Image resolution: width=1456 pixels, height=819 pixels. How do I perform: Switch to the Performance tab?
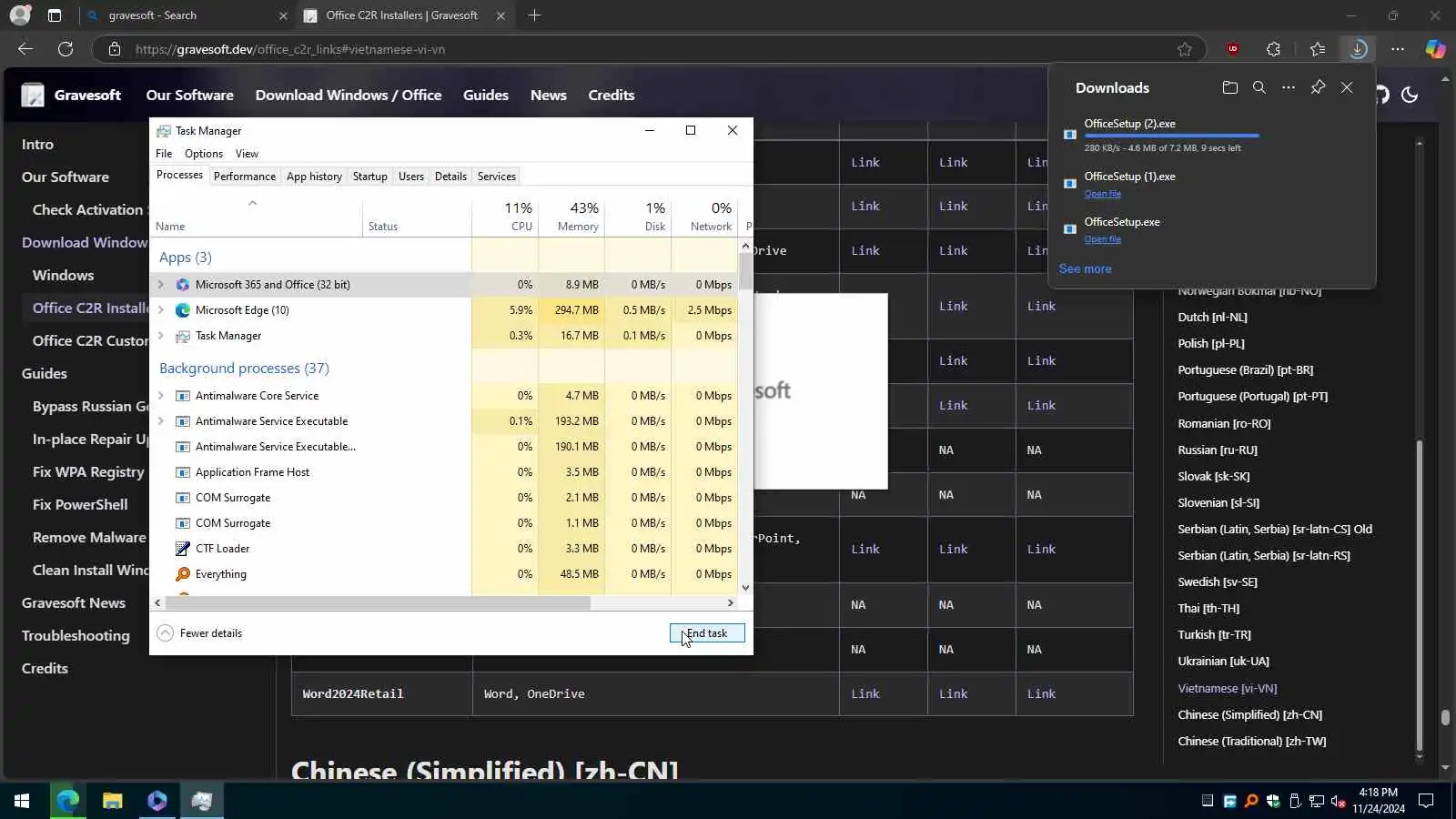245,177
